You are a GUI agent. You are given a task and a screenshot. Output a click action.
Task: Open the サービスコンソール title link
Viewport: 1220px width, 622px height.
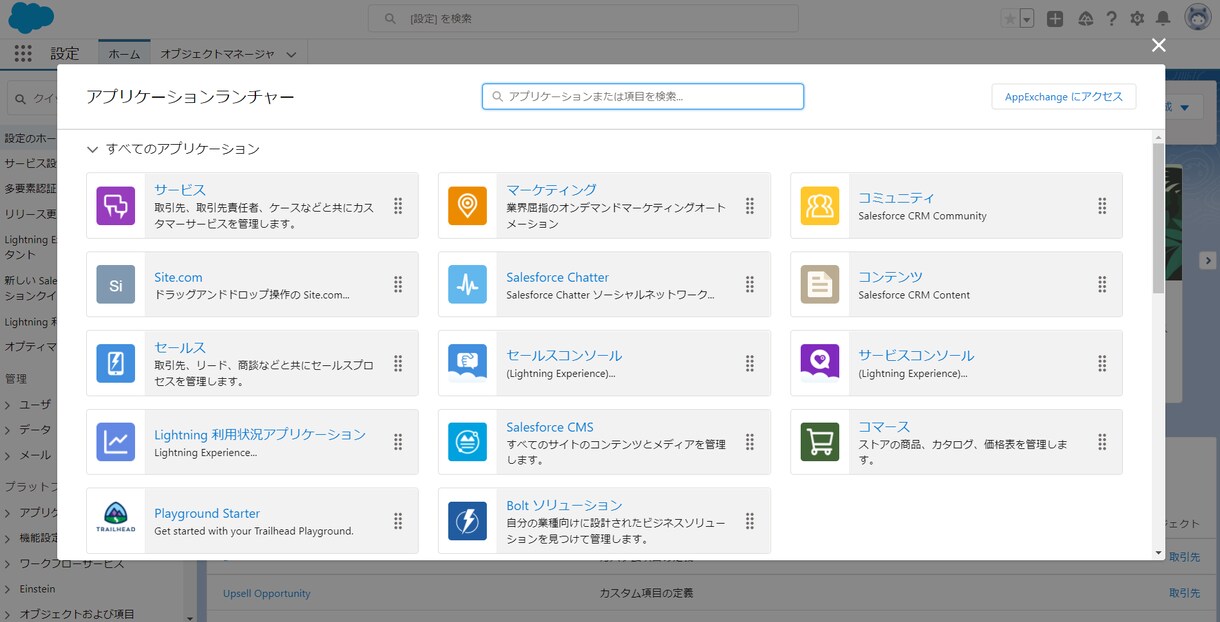click(916, 355)
